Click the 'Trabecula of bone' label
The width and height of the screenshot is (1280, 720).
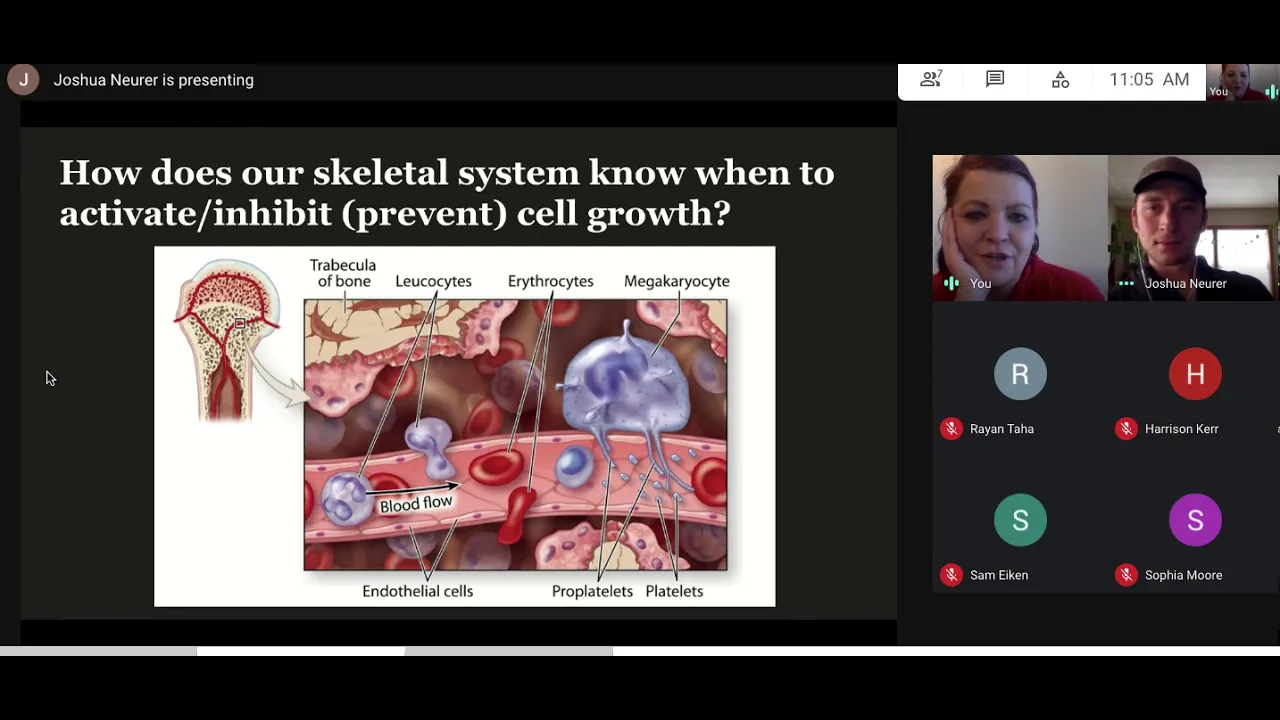pos(343,273)
